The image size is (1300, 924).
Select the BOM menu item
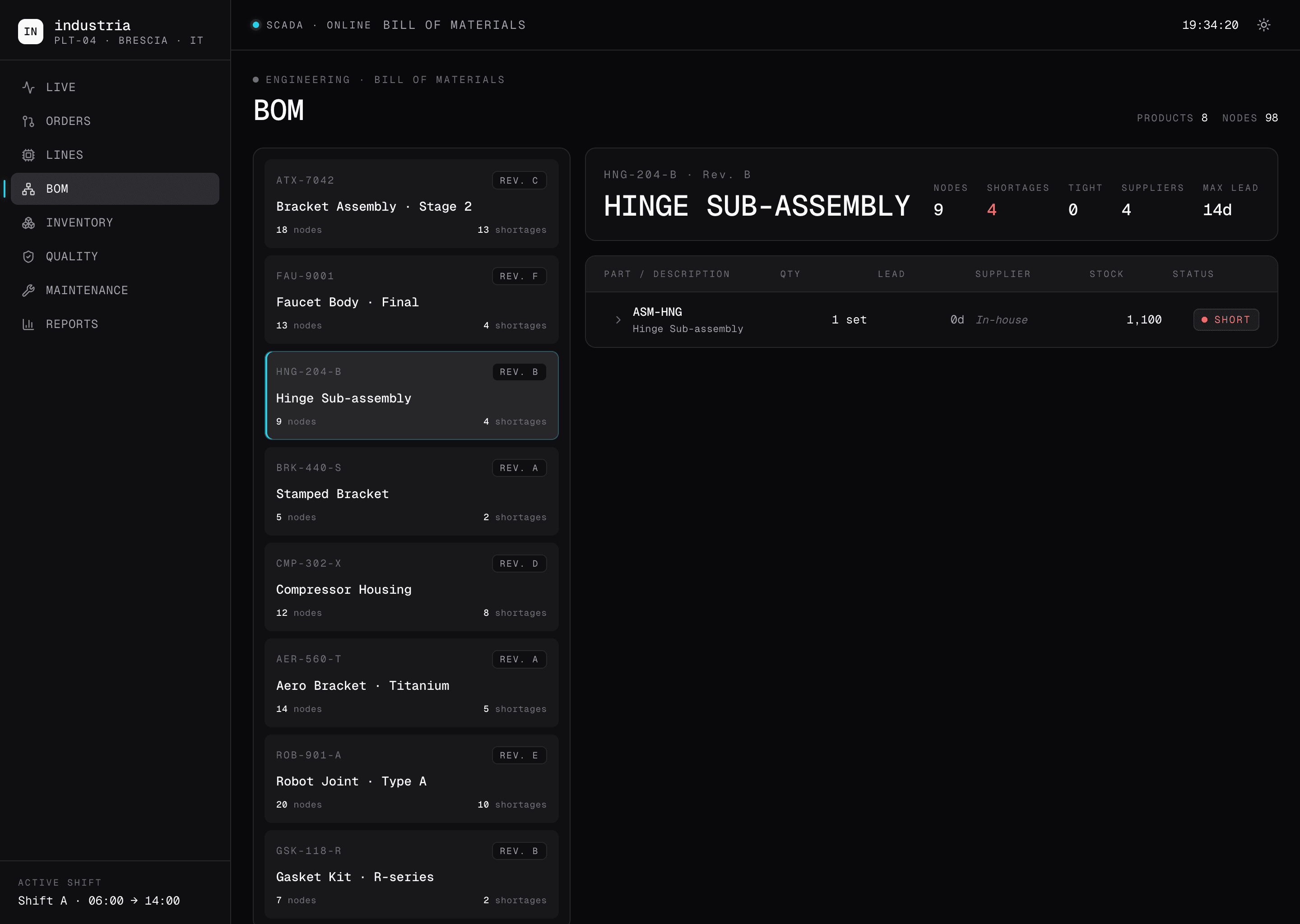(x=115, y=189)
